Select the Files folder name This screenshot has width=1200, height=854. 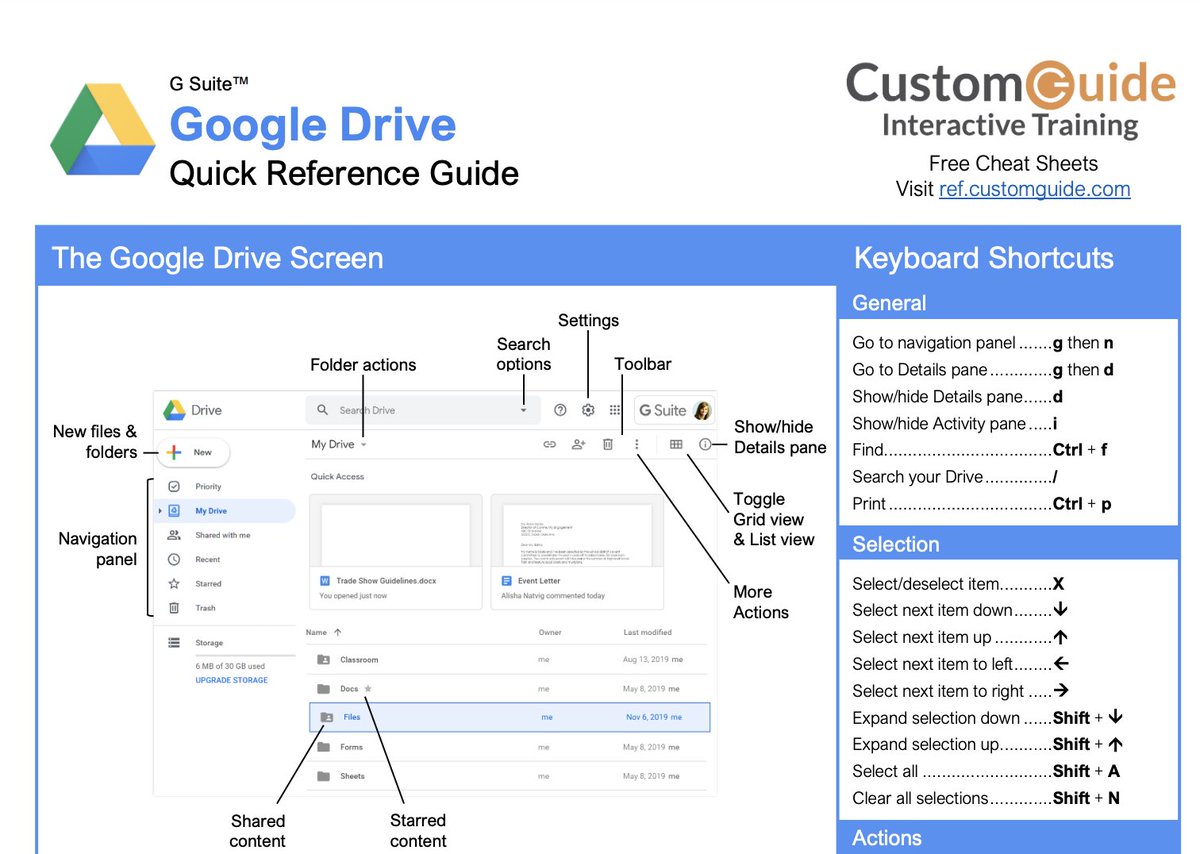[x=352, y=717]
